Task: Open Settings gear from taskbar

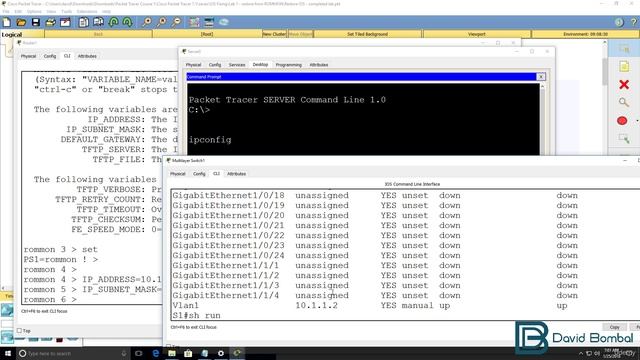Action: pyautogui.click(x=221, y=353)
